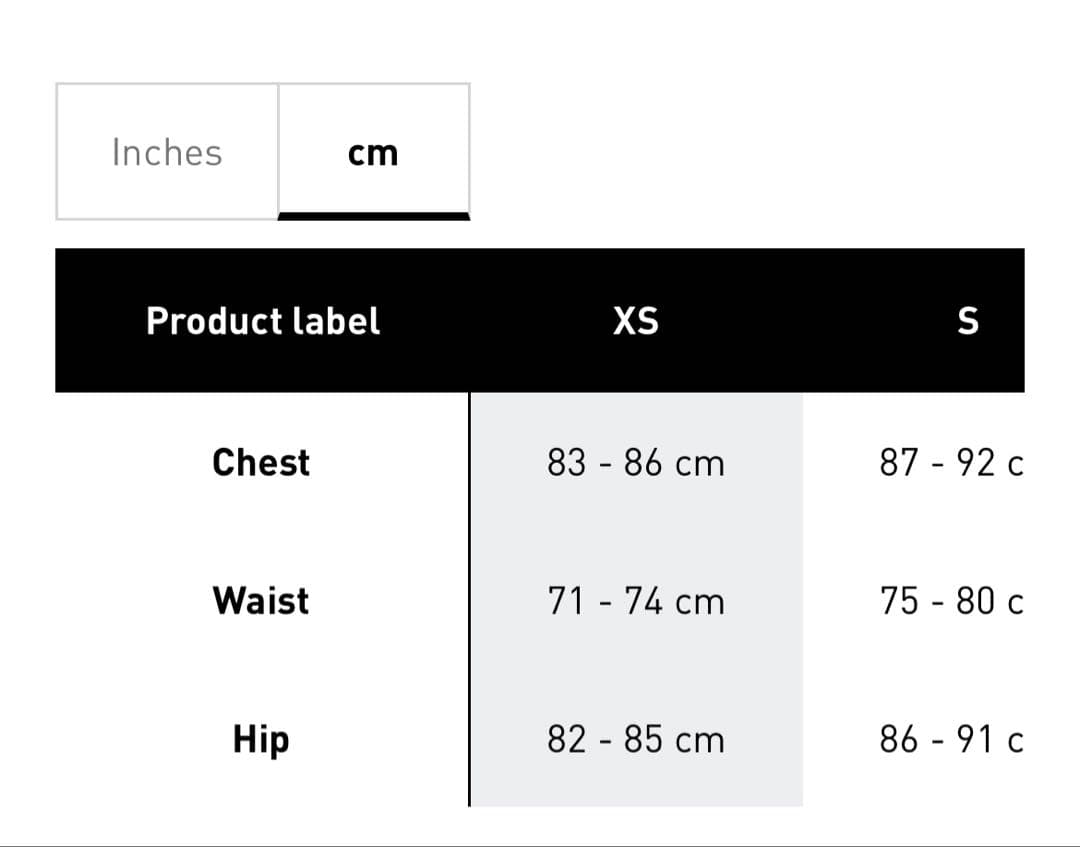The width and height of the screenshot is (1080, 847).
Task: Click the XS hip value 82 - 85 cm
Action: pyautogui.click(x=636, y=740)
